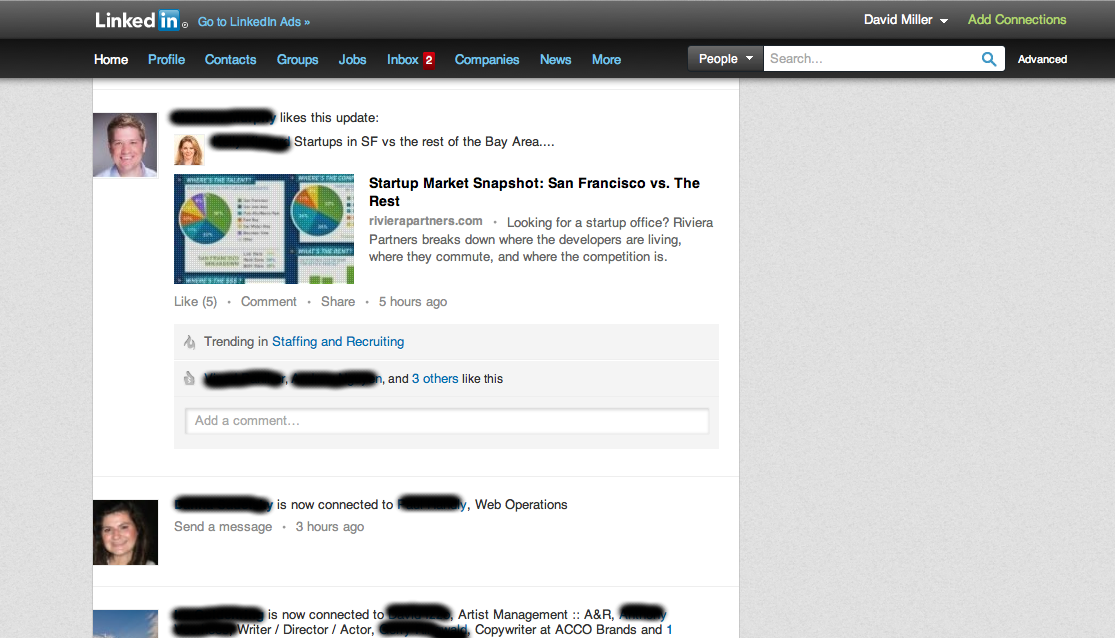Open the Contacts menu
Screen dimensions: 1115x638
[230, 60]
